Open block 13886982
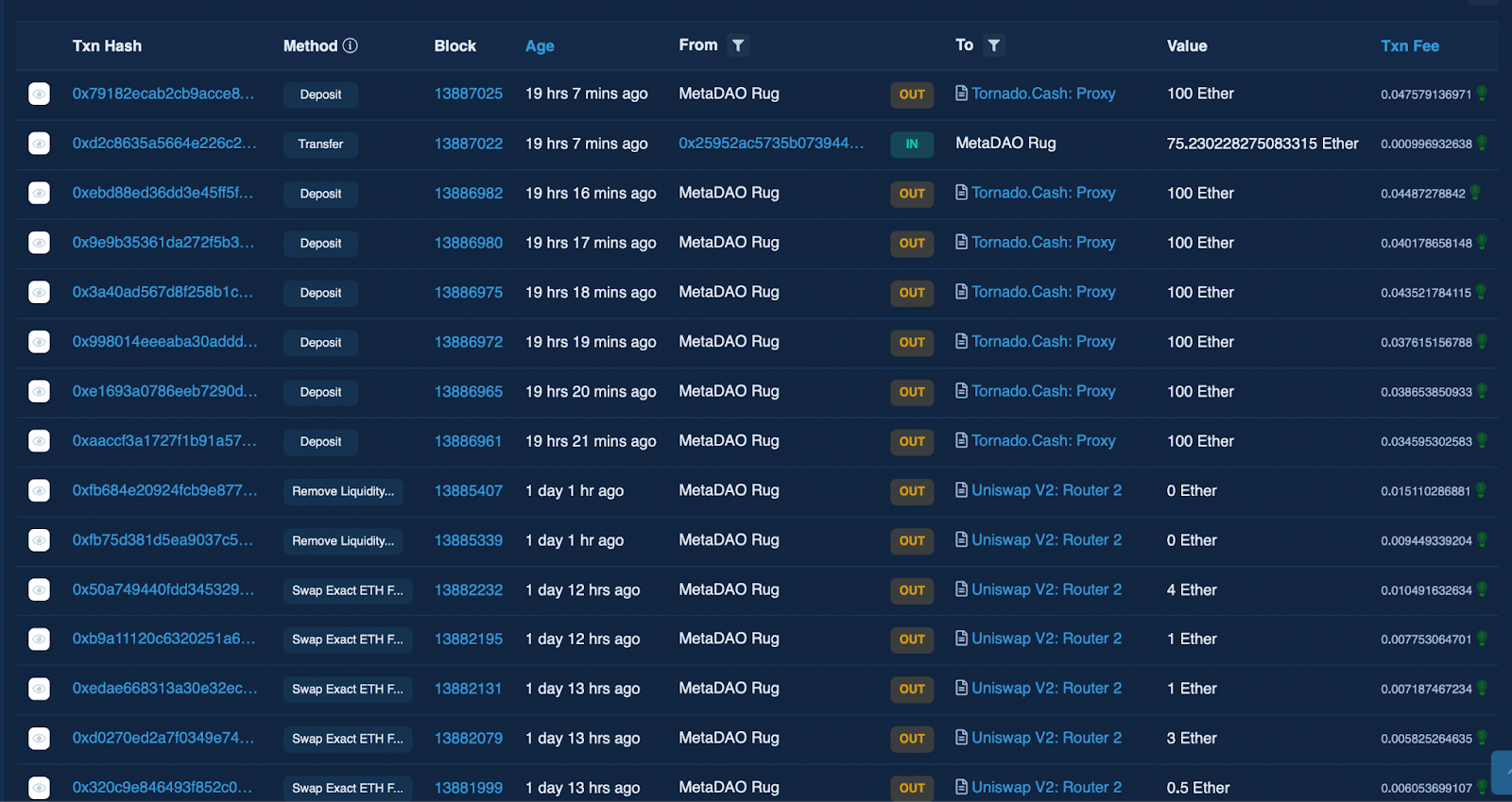The width and height of the screenshot is (1512, 802). pos(469,193)
